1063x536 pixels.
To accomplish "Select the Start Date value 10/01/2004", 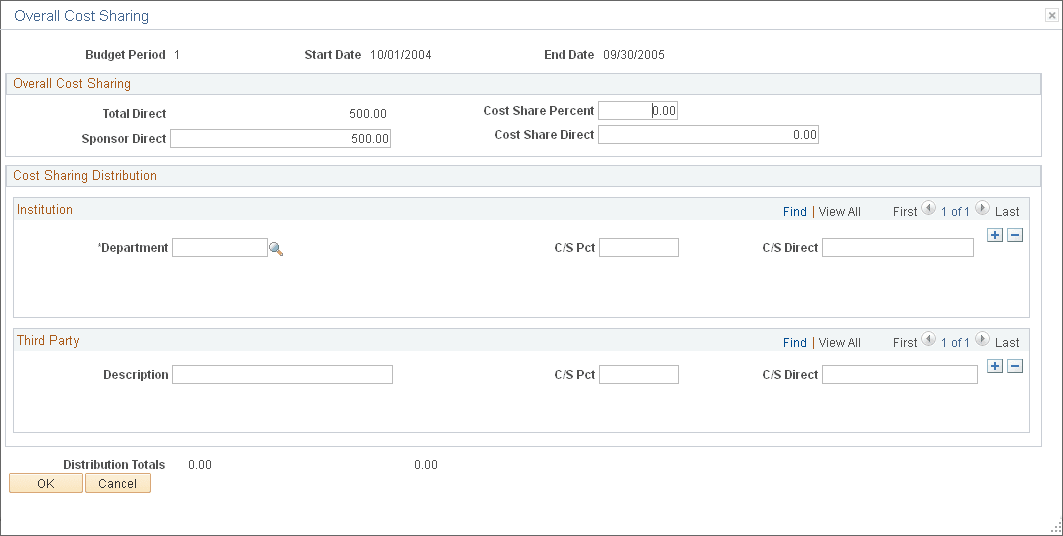I will click(401, 55).
